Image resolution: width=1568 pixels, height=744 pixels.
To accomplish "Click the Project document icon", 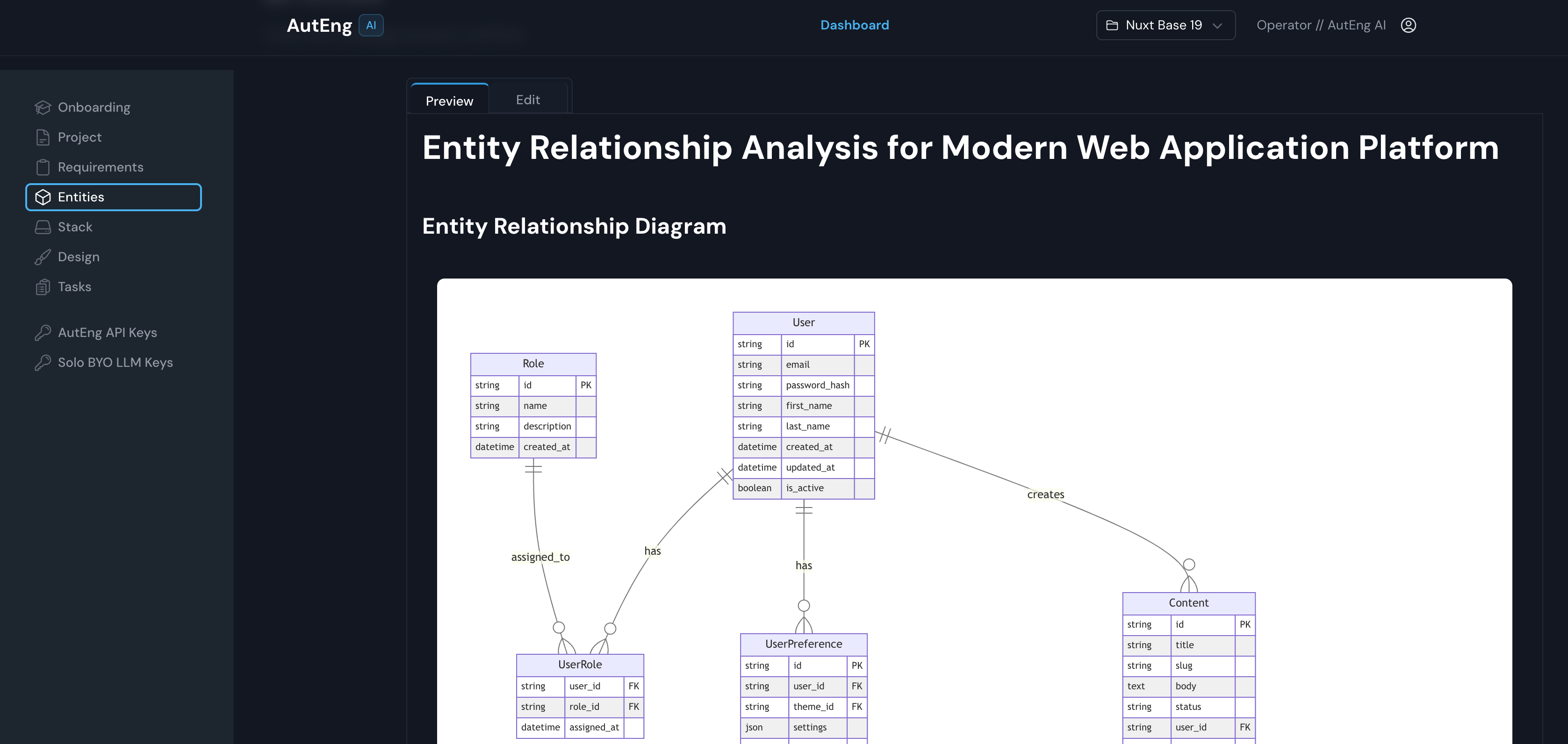I will (43, 137).
